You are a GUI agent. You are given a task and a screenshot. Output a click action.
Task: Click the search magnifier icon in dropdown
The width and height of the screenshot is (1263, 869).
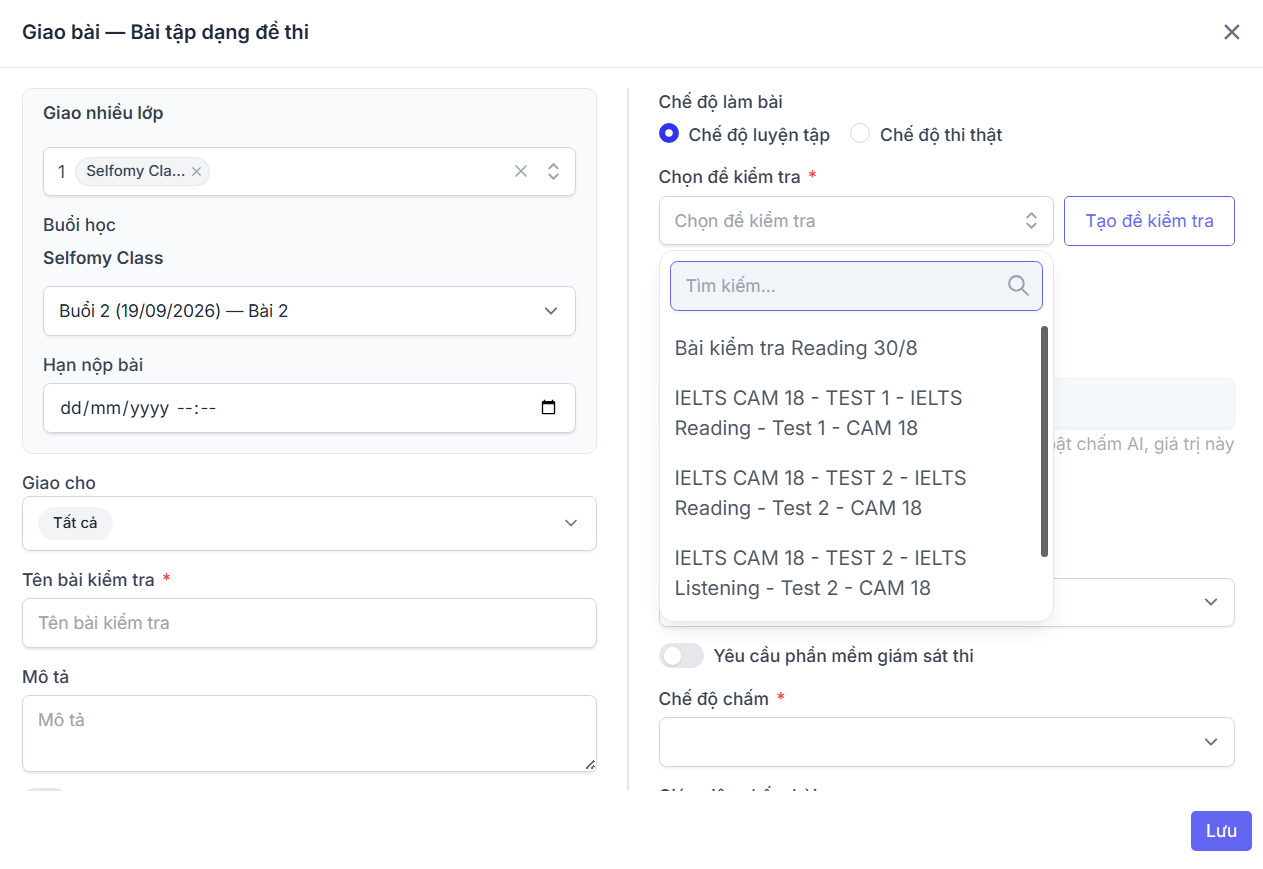pyautogui.click(x=1018, y=286)
